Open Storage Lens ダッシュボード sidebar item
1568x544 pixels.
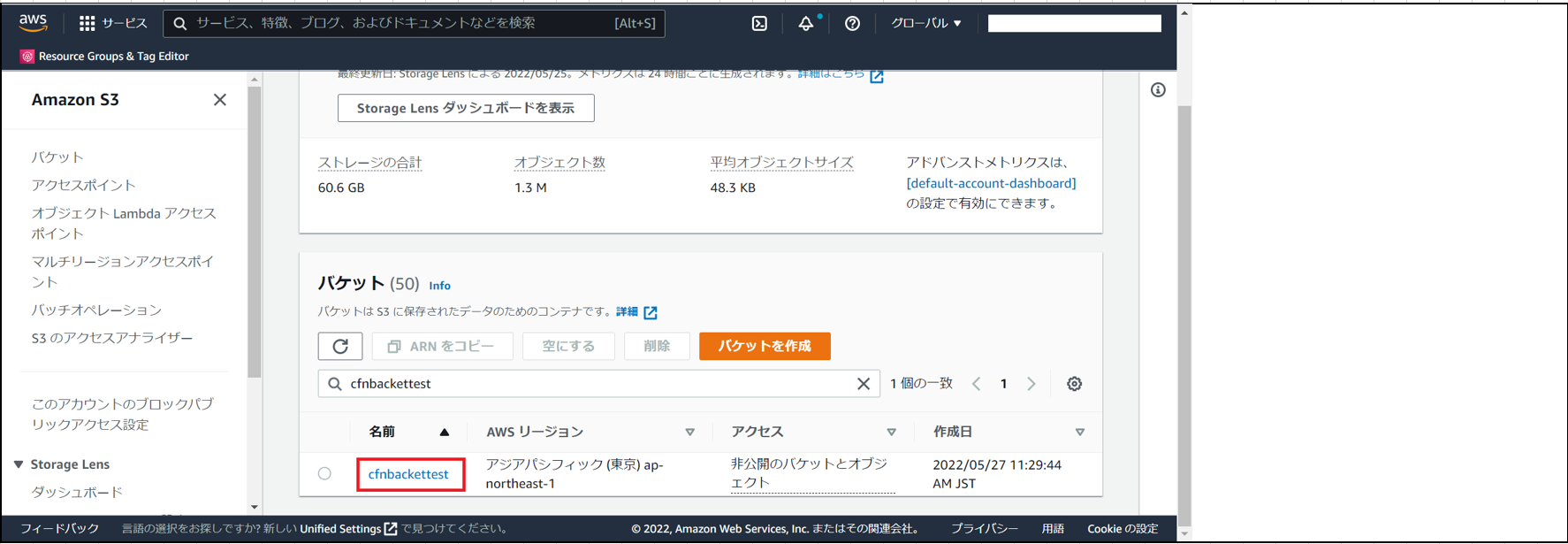tap(77, 492)
